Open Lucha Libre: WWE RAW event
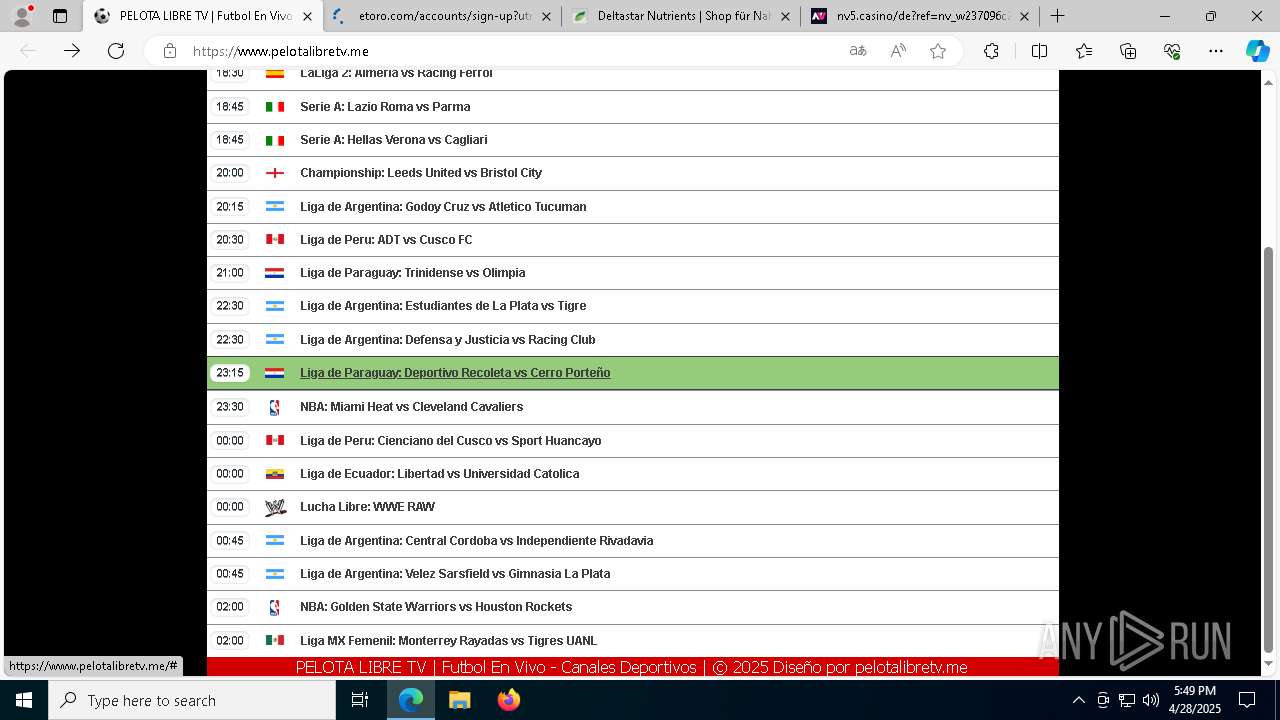Screen dimensions: 1280x720 click(x=368, y=507)
